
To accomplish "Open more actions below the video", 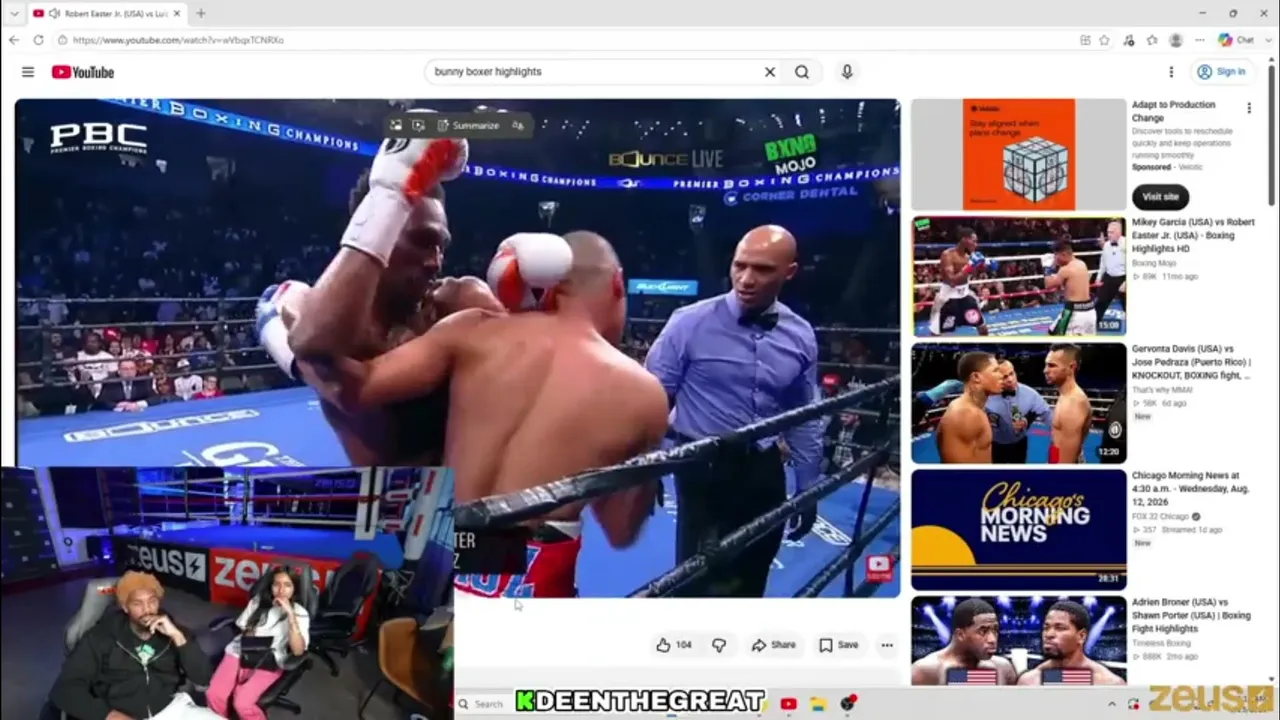I will click(x=887, y=645).
